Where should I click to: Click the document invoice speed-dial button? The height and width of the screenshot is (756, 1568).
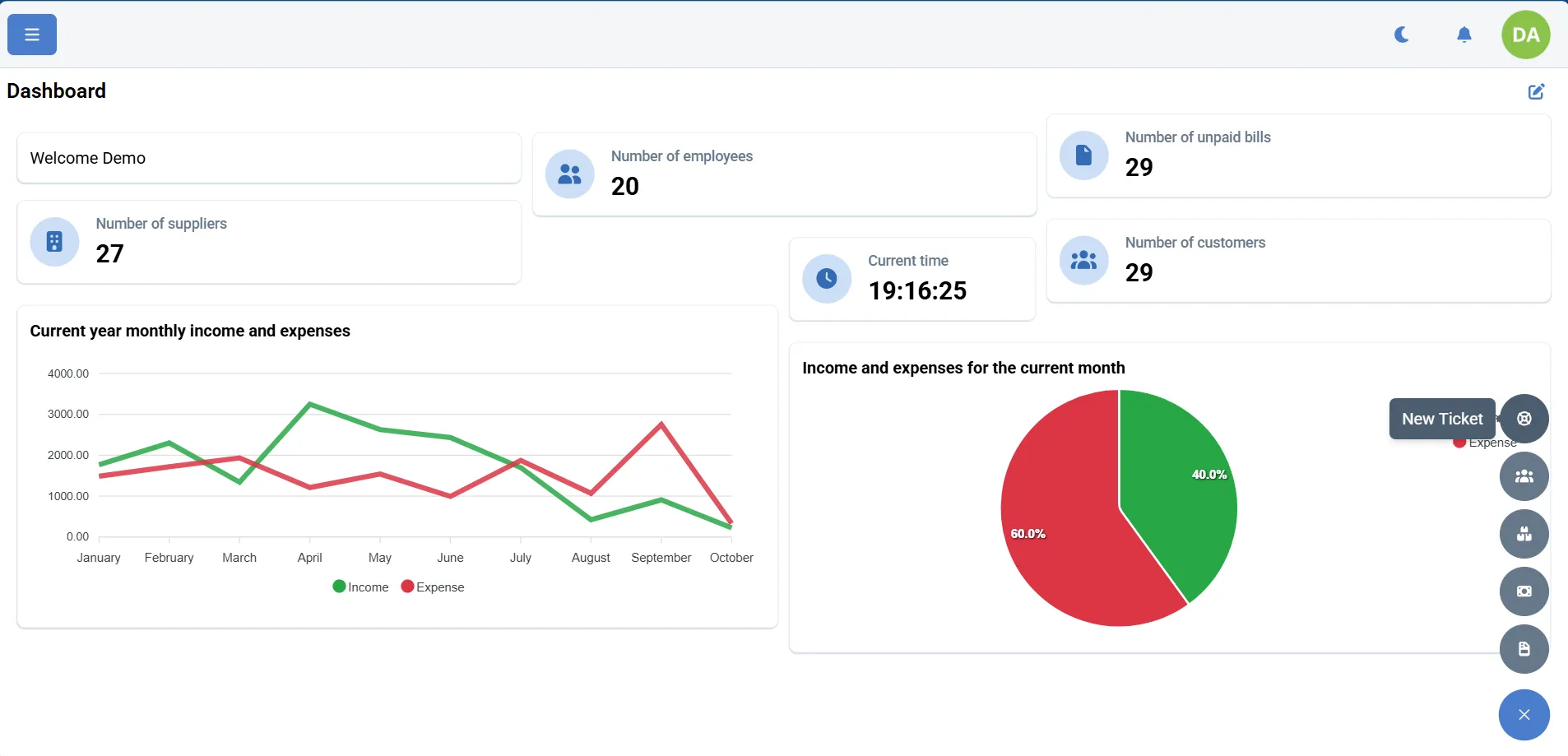(1524, 649)
